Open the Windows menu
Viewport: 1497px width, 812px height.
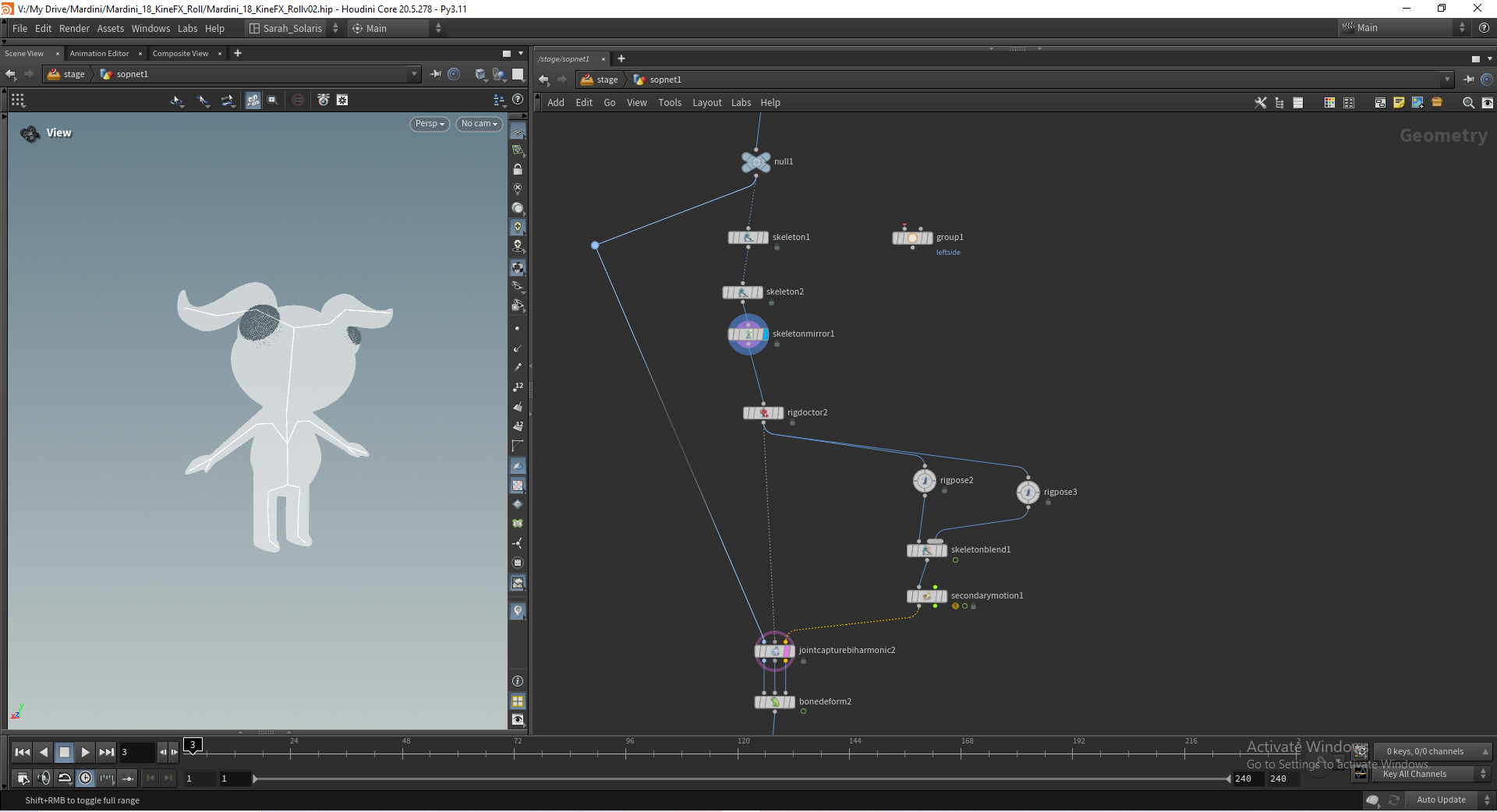(150, 28)
